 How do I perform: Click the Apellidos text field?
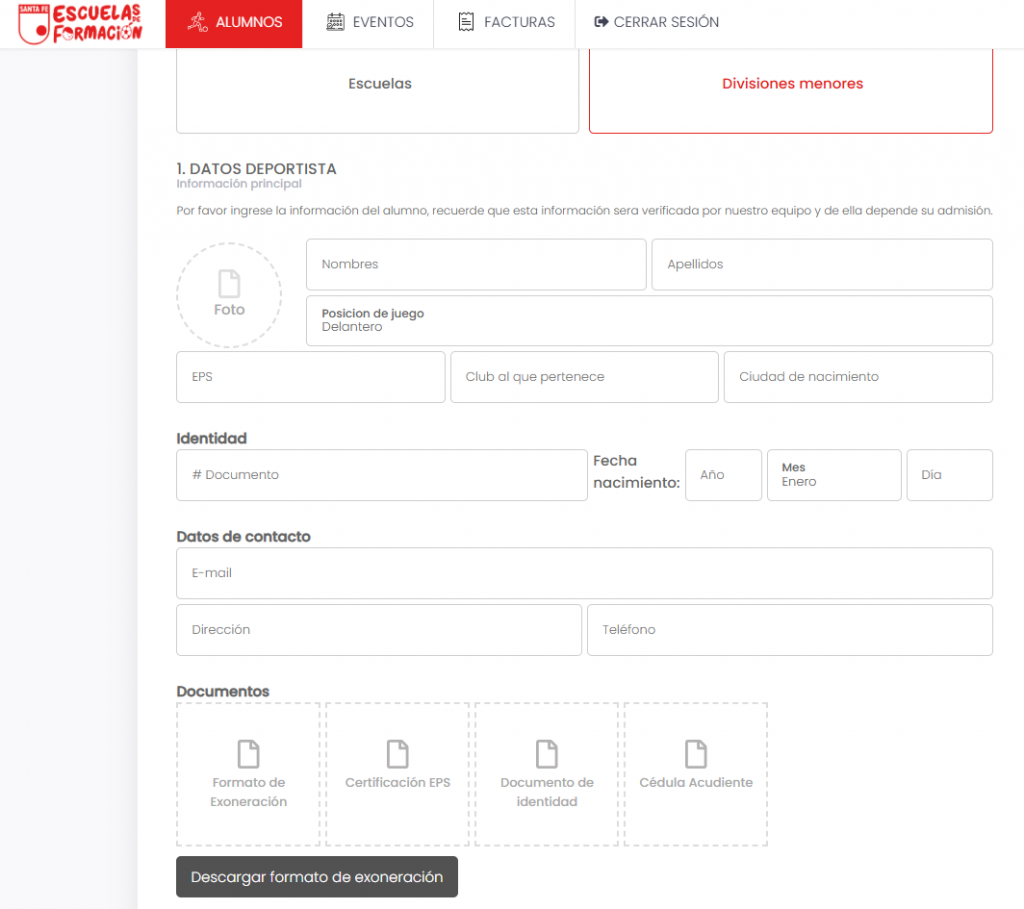point(821,265)
